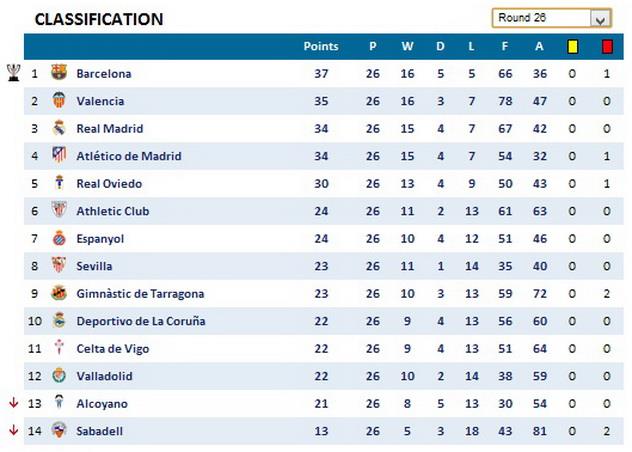Open the Gimnàstic de Tarragona team link

[140, 294]
